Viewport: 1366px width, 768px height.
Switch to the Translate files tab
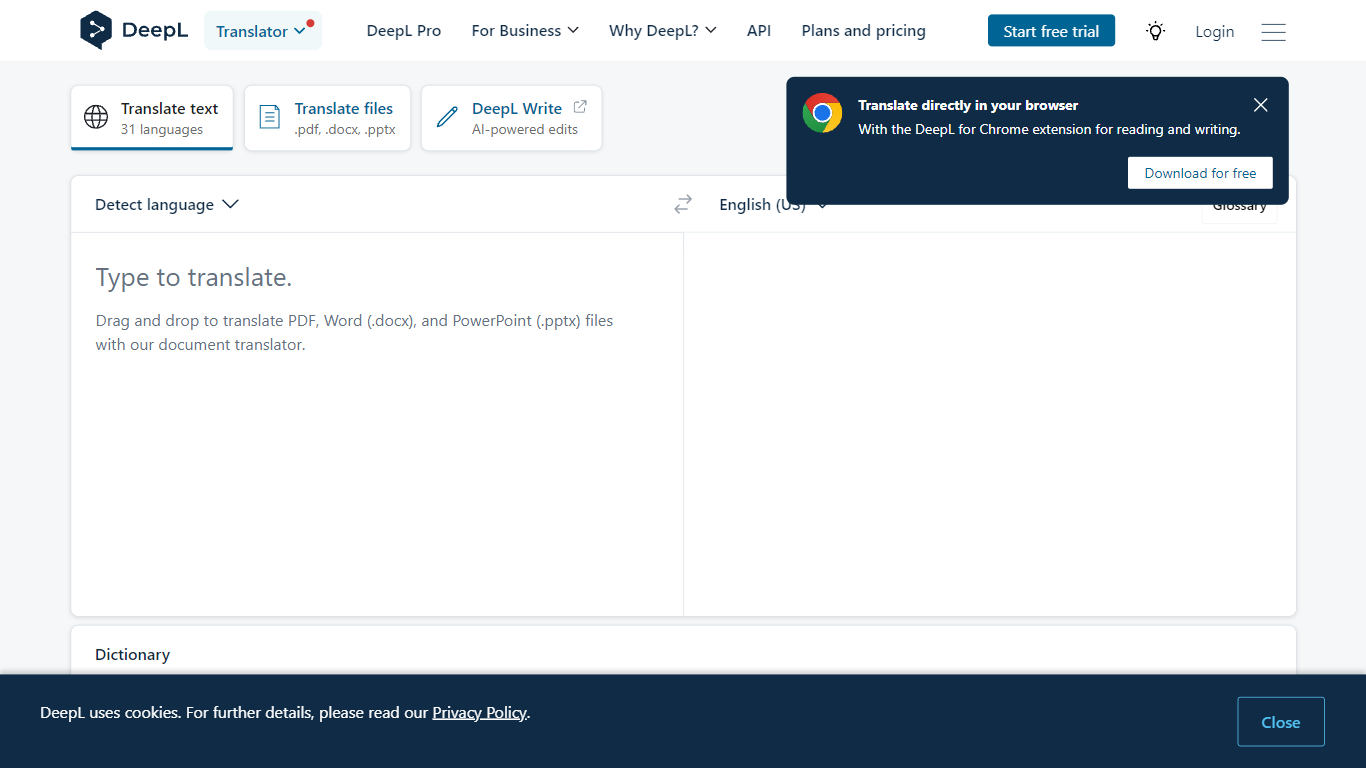pos(328,118)
